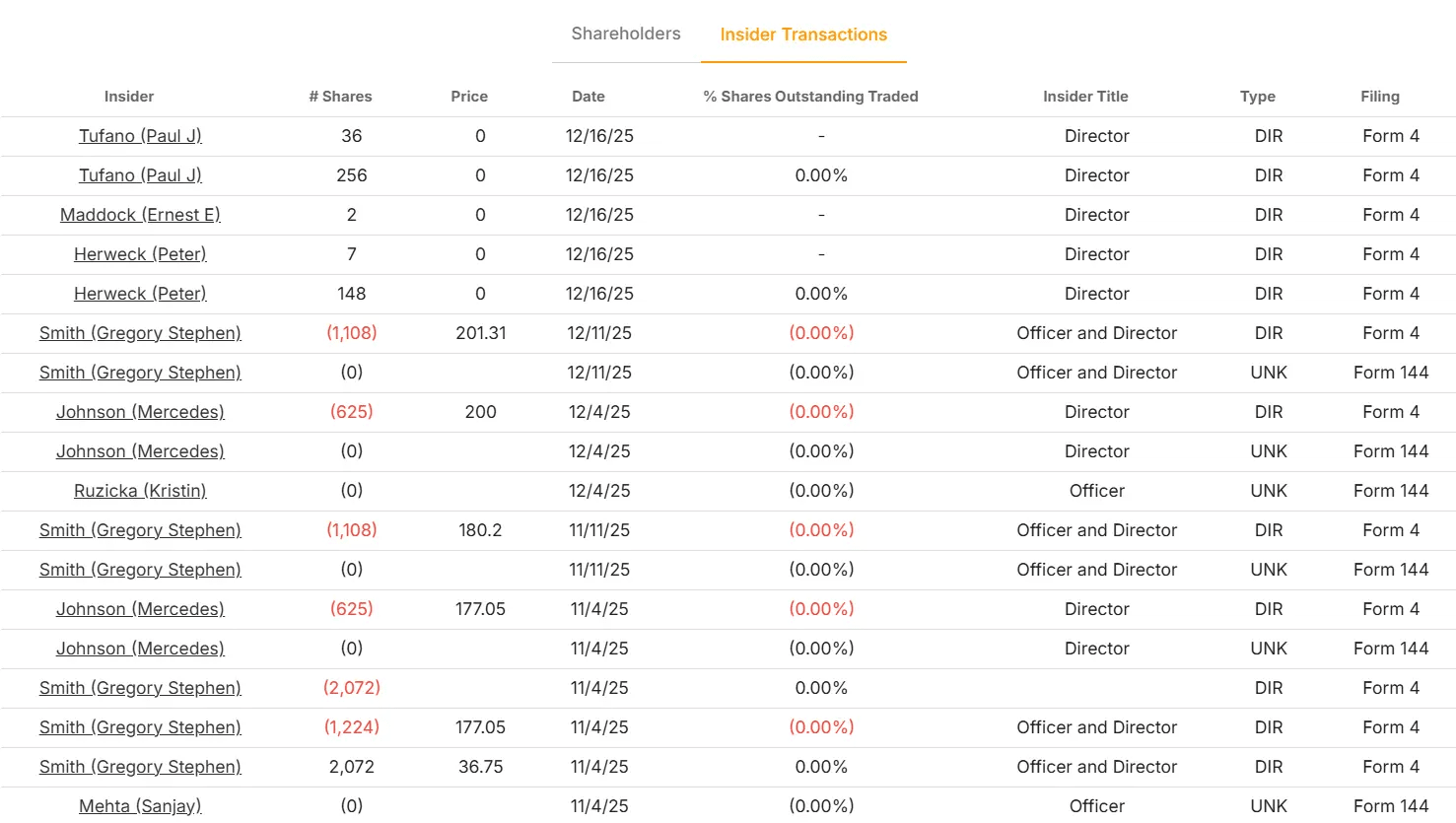Open Herweck (Peter) link for the 7-share row

pos(140,254)
